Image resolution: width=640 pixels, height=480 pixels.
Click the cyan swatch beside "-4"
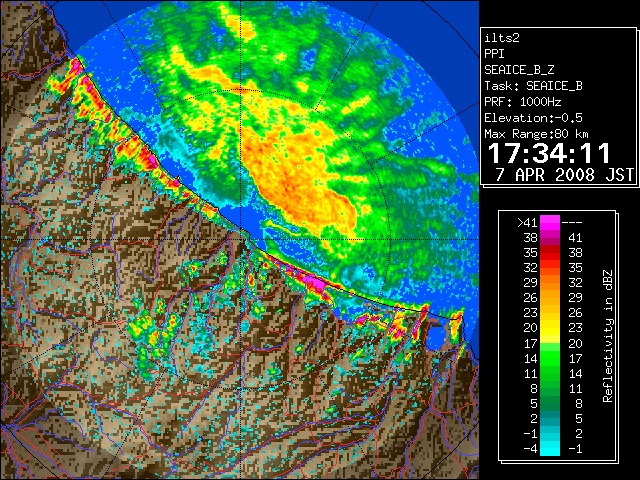(x=550, y=449)
